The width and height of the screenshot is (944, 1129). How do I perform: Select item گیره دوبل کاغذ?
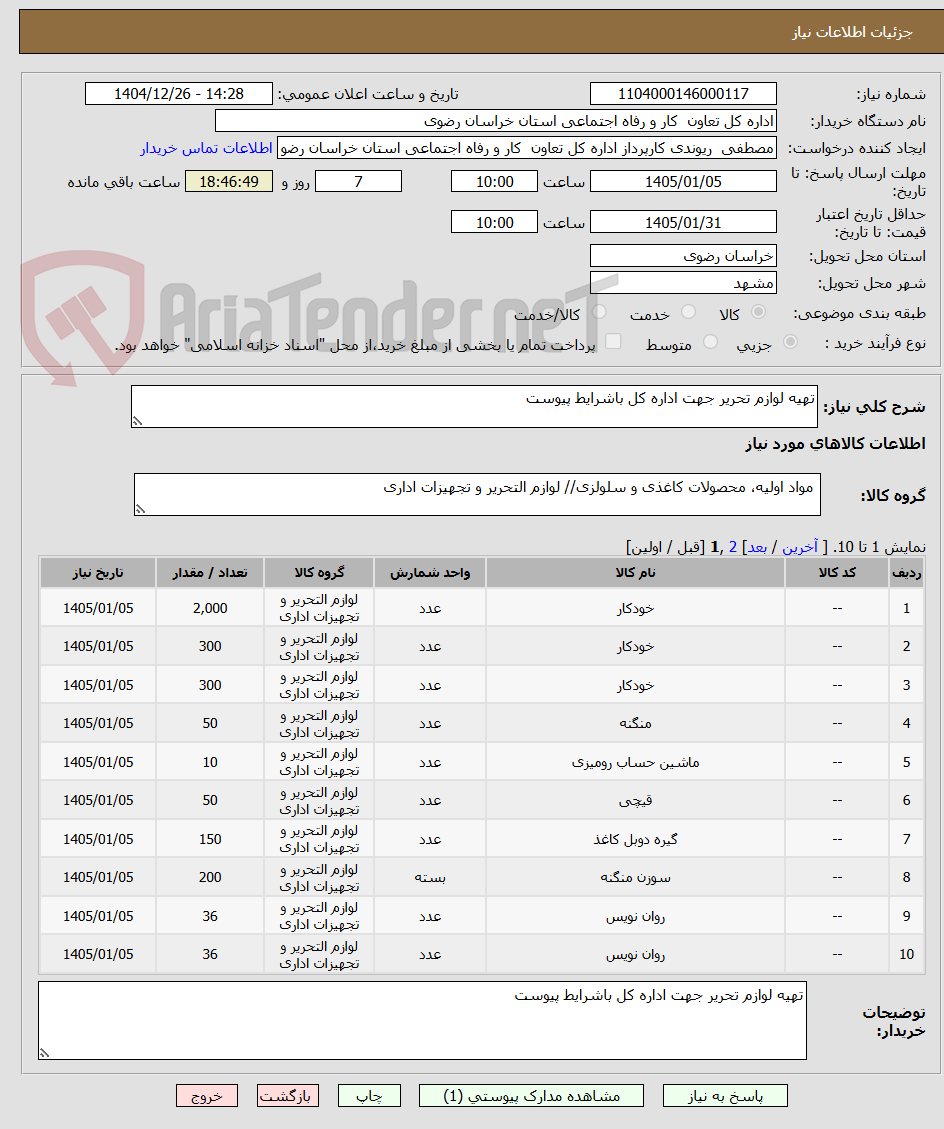pyautogui.click(x=635, y=839)
